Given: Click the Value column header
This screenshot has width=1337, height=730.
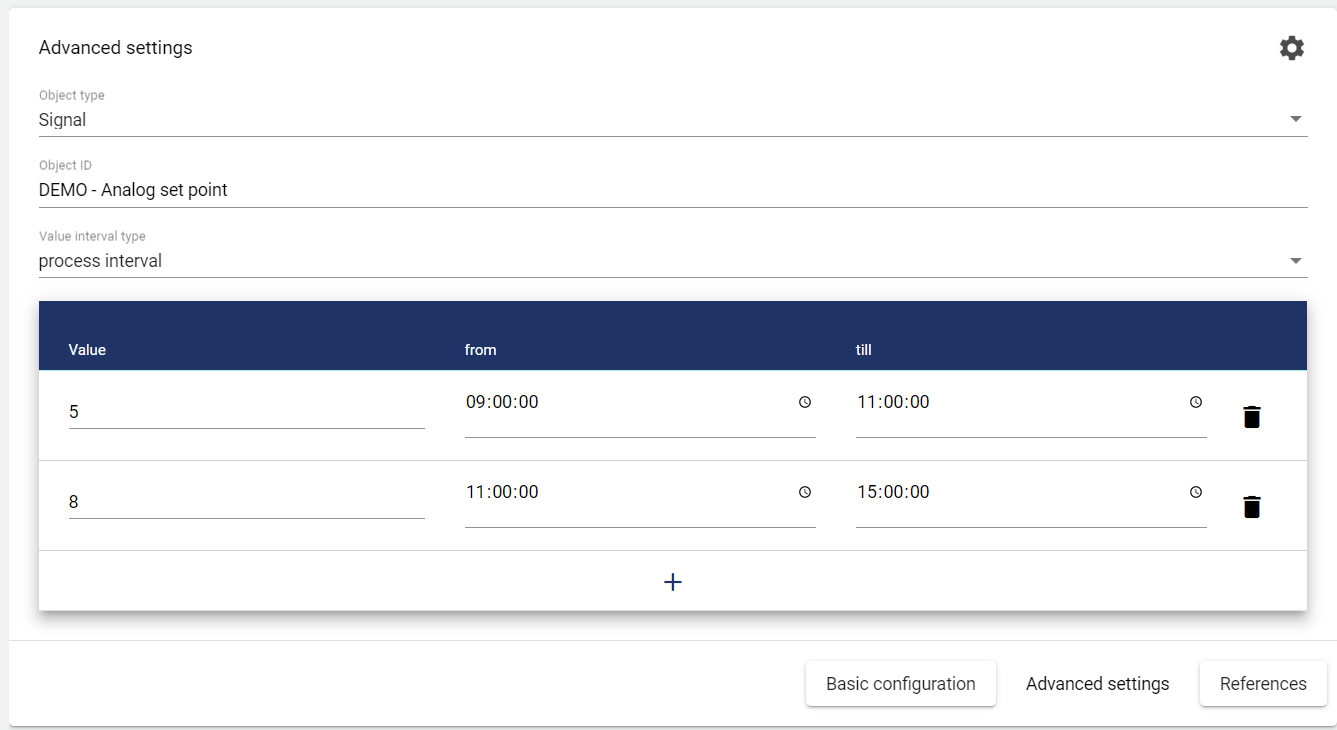Looking at the screenshot, I should (x=87, y=350).
